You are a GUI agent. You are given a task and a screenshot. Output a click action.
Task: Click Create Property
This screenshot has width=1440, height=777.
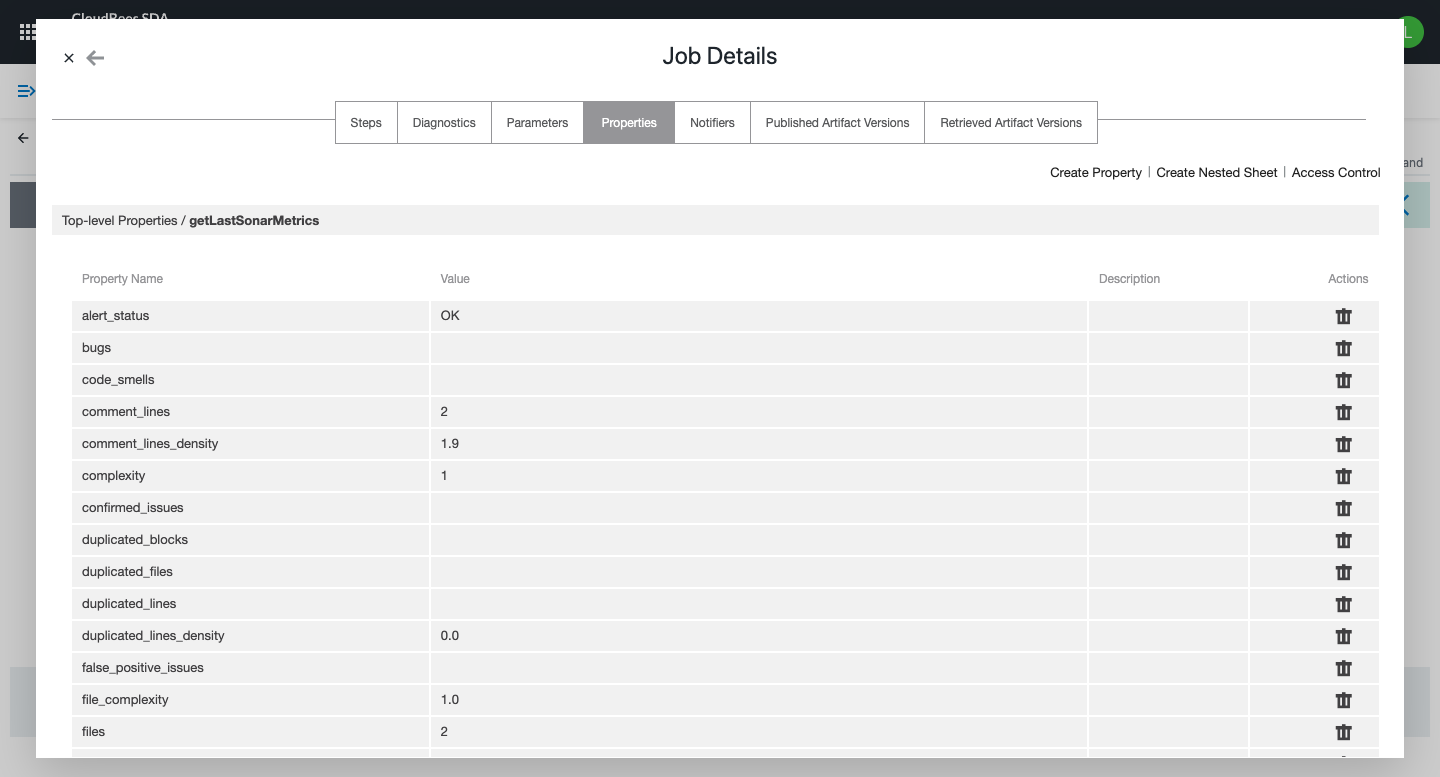click(1095, 172)
